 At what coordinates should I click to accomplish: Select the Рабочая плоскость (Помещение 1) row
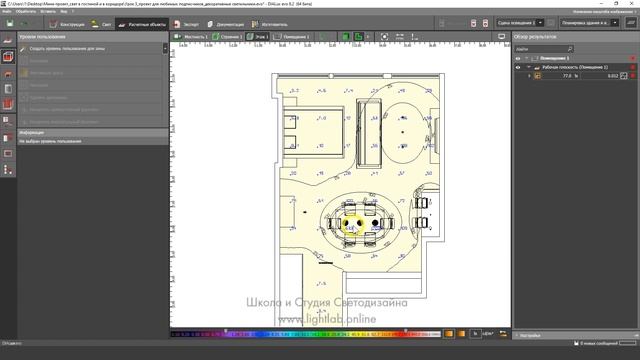click(575, 67)
